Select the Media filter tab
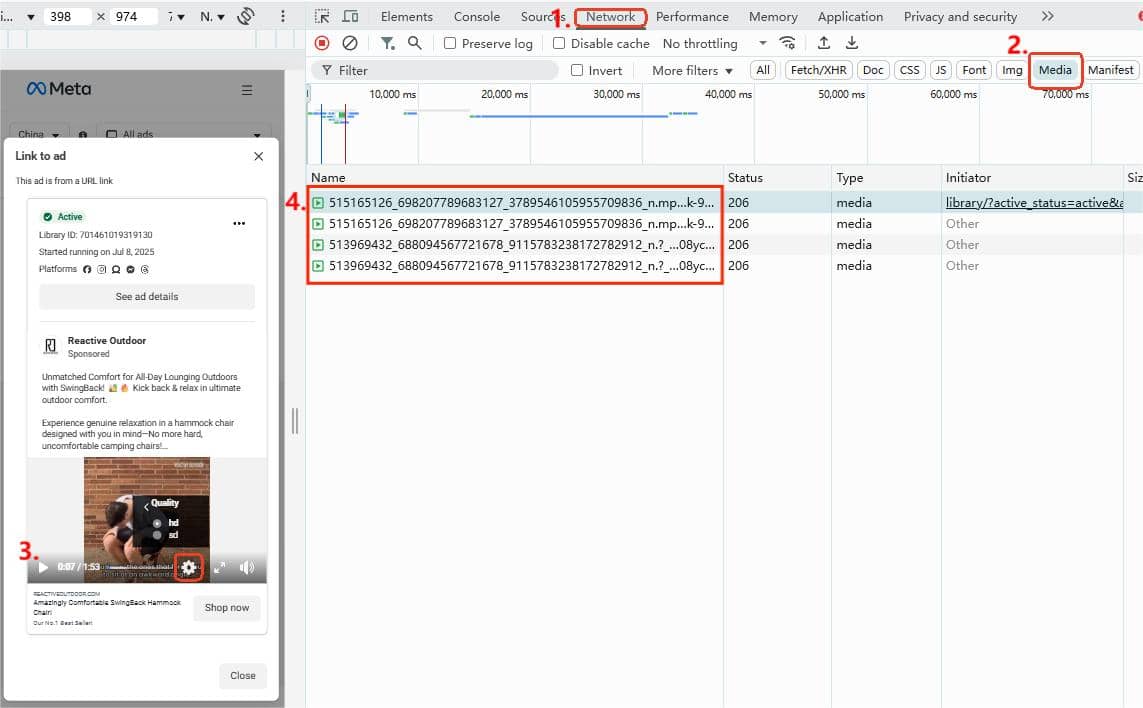This screenshot has width=1143, height=708. click(x=1055, y=70)
